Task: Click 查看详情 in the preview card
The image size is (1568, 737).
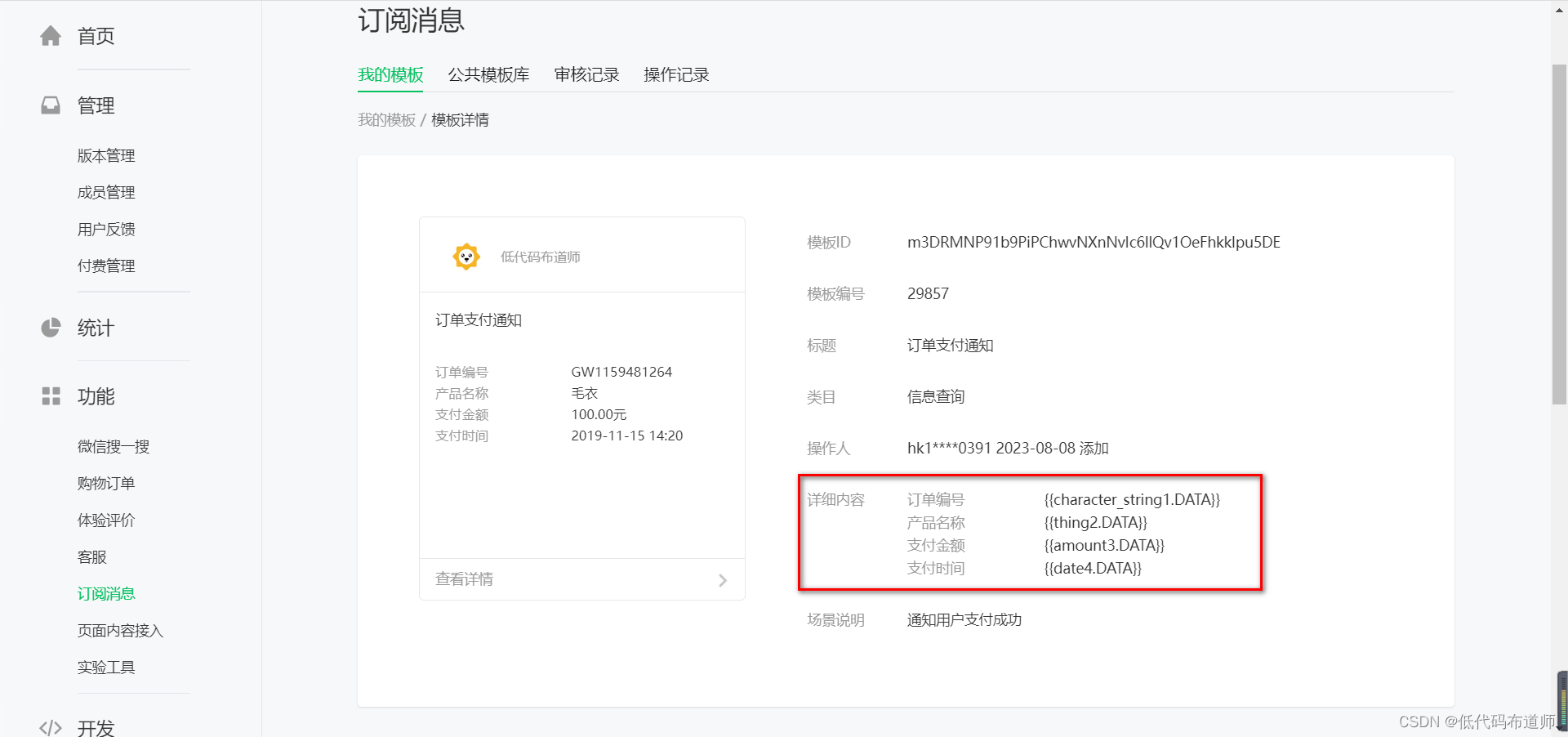Action: tap(464, 579)
